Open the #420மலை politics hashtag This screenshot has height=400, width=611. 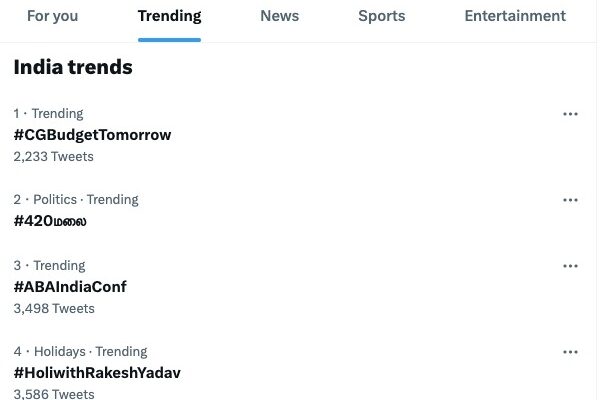pyautogui.click(x=50, y=221)
